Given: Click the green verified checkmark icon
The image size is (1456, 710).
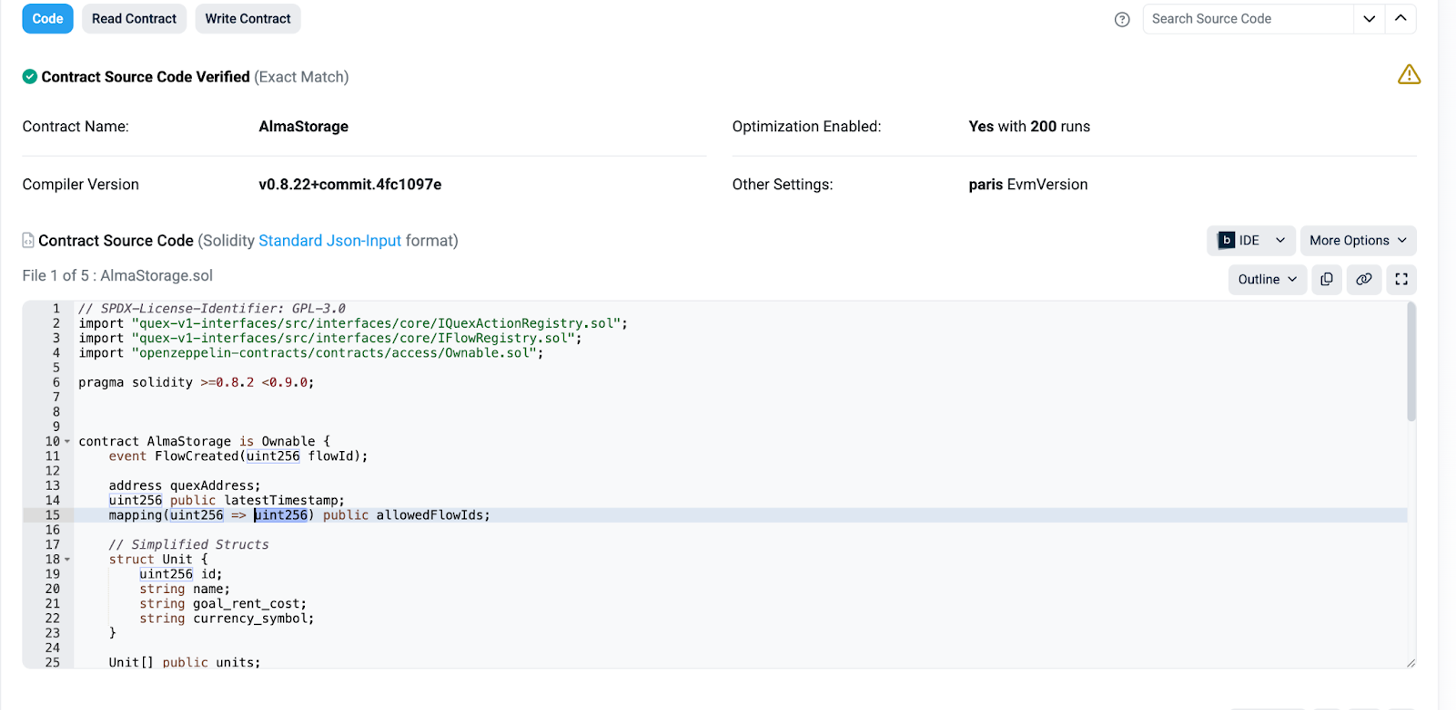Looking at the screenshot, I should tap(30, 77).
